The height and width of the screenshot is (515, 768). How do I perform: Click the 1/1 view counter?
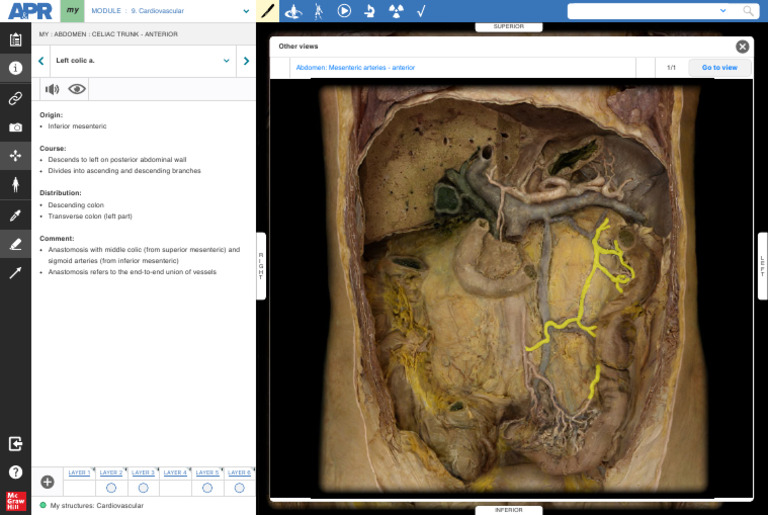click(x=671, y=68)
